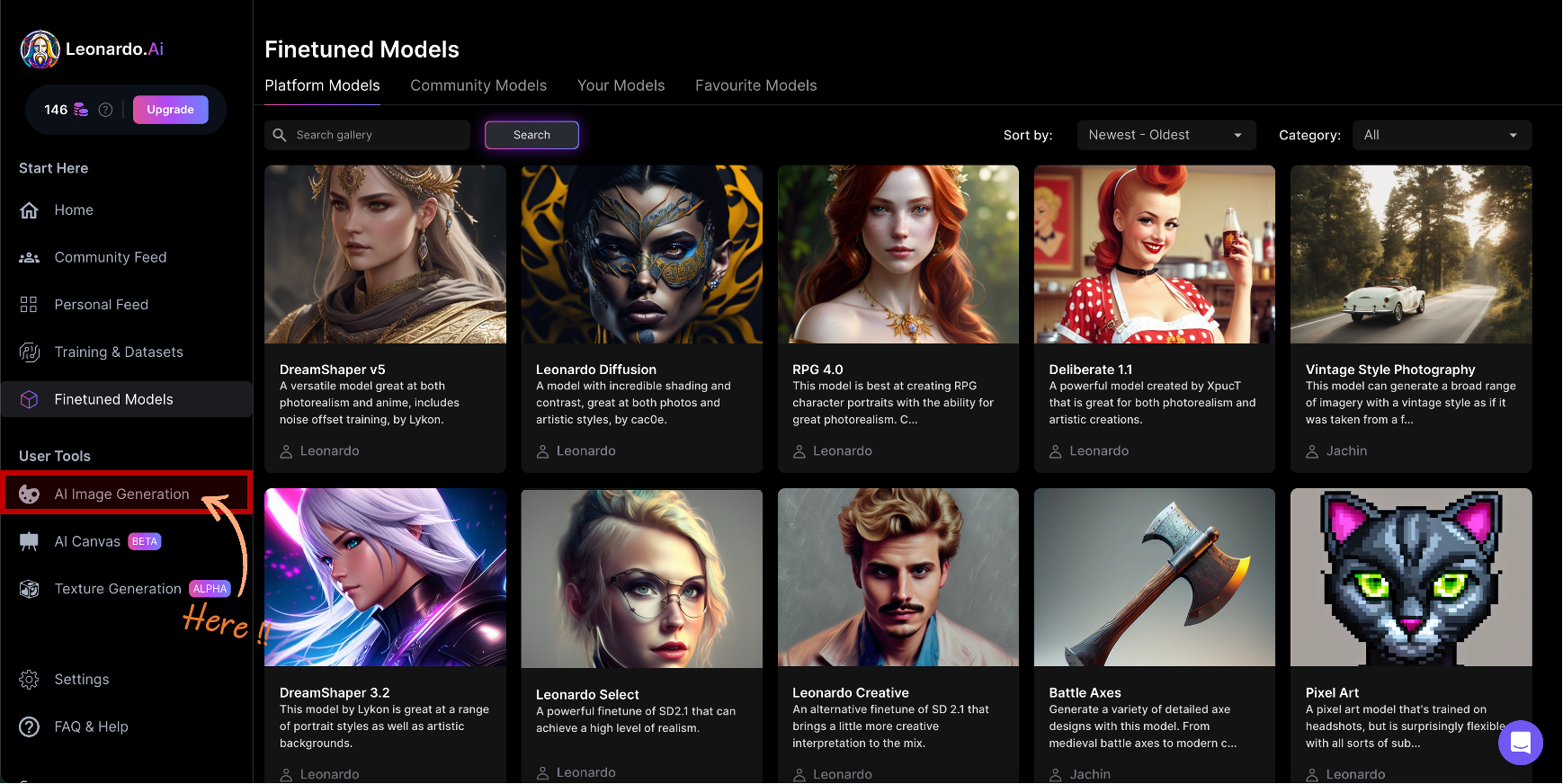Switch to the Your Models tab

[621, 85]
